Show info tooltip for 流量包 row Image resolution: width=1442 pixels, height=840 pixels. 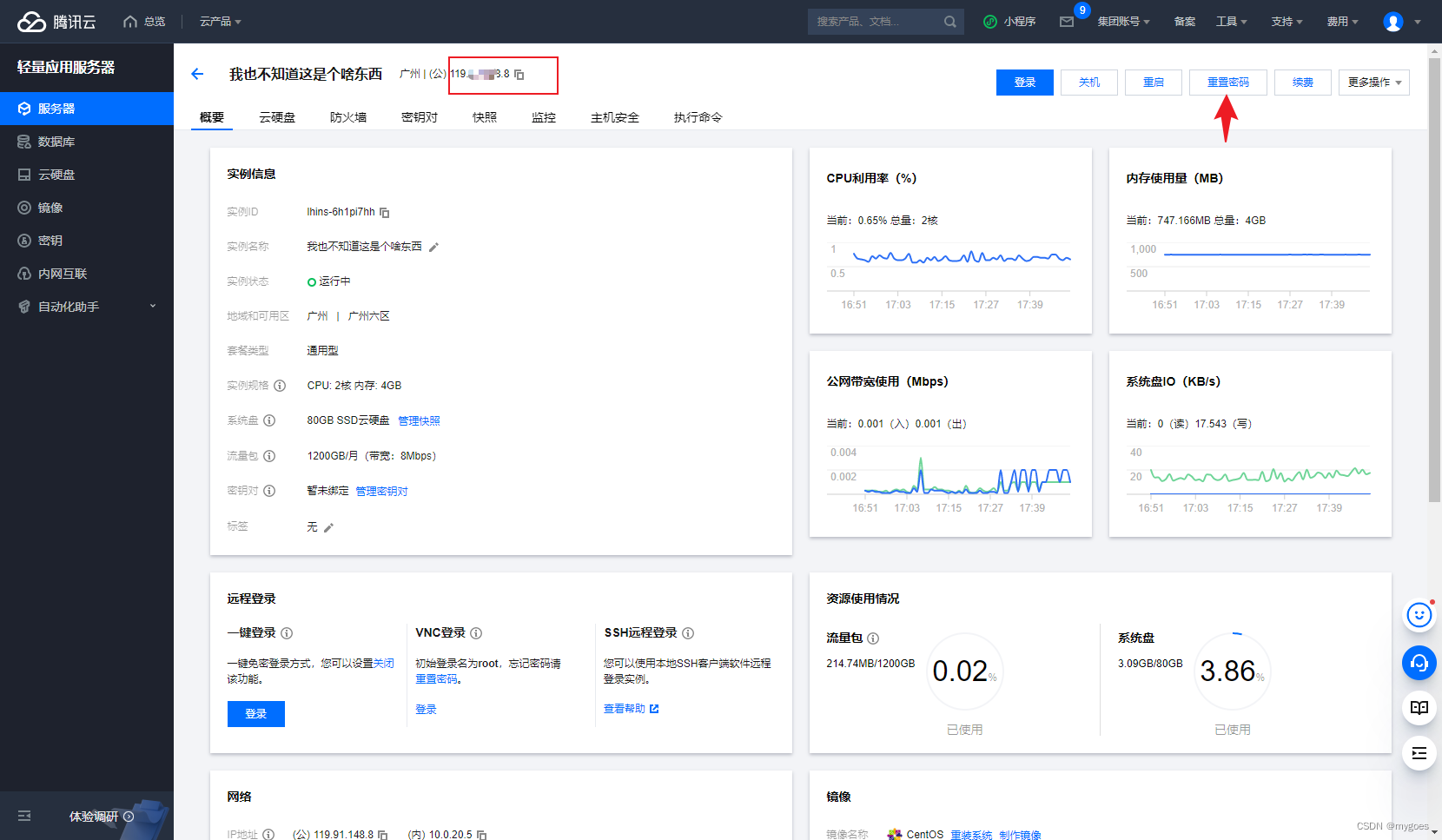click(269, 456)
